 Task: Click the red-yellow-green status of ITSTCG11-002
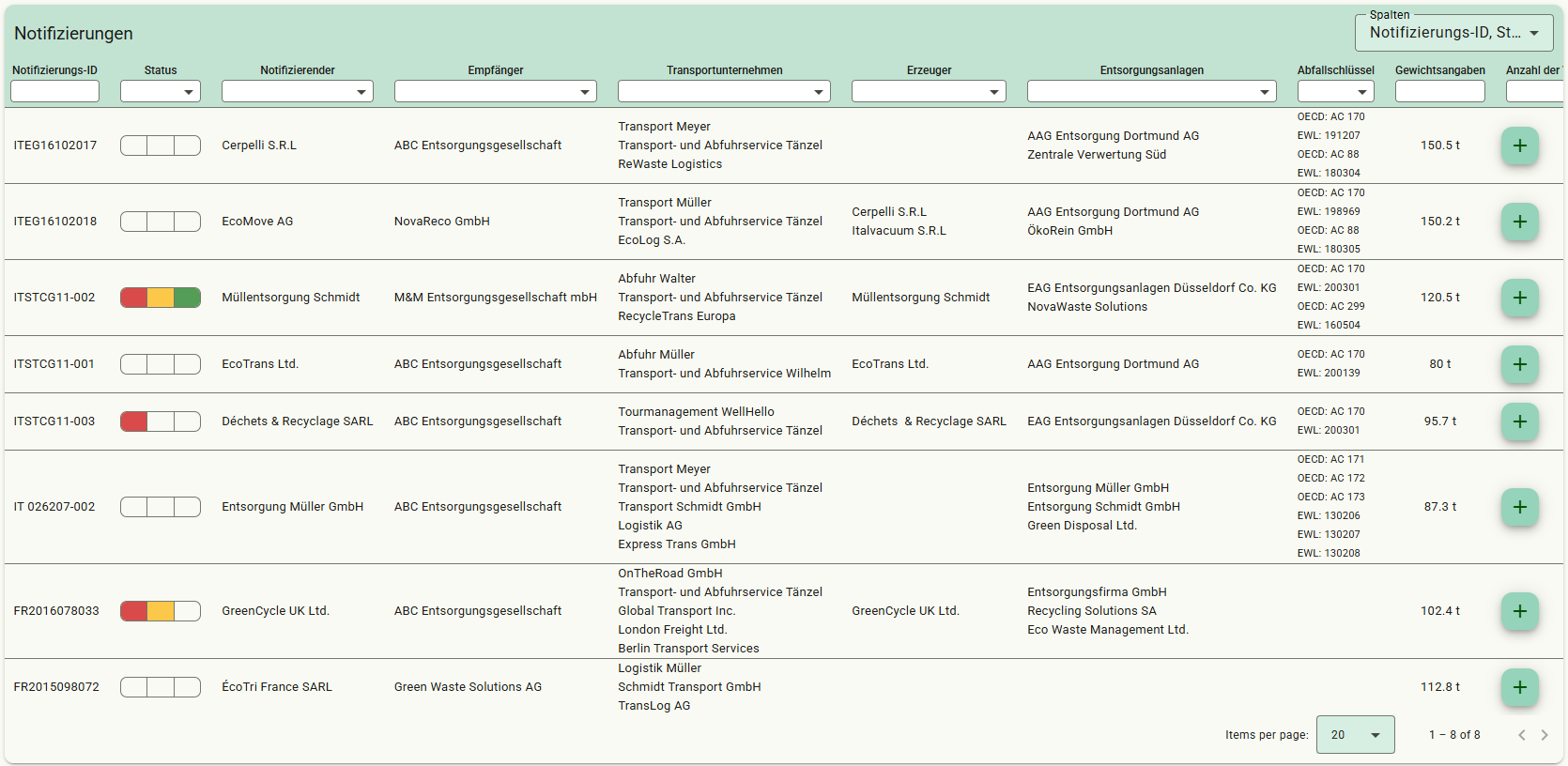(x=161, y=298)
